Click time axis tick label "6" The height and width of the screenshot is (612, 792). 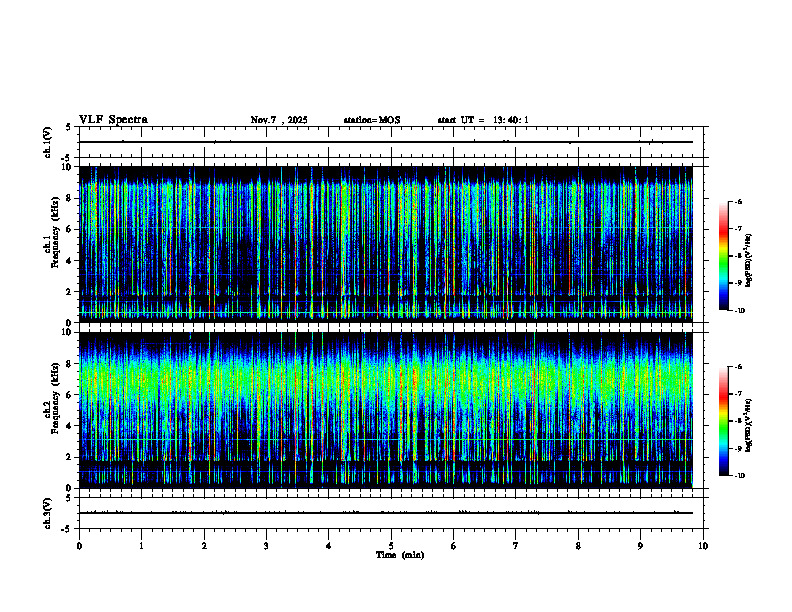(454, 546)
